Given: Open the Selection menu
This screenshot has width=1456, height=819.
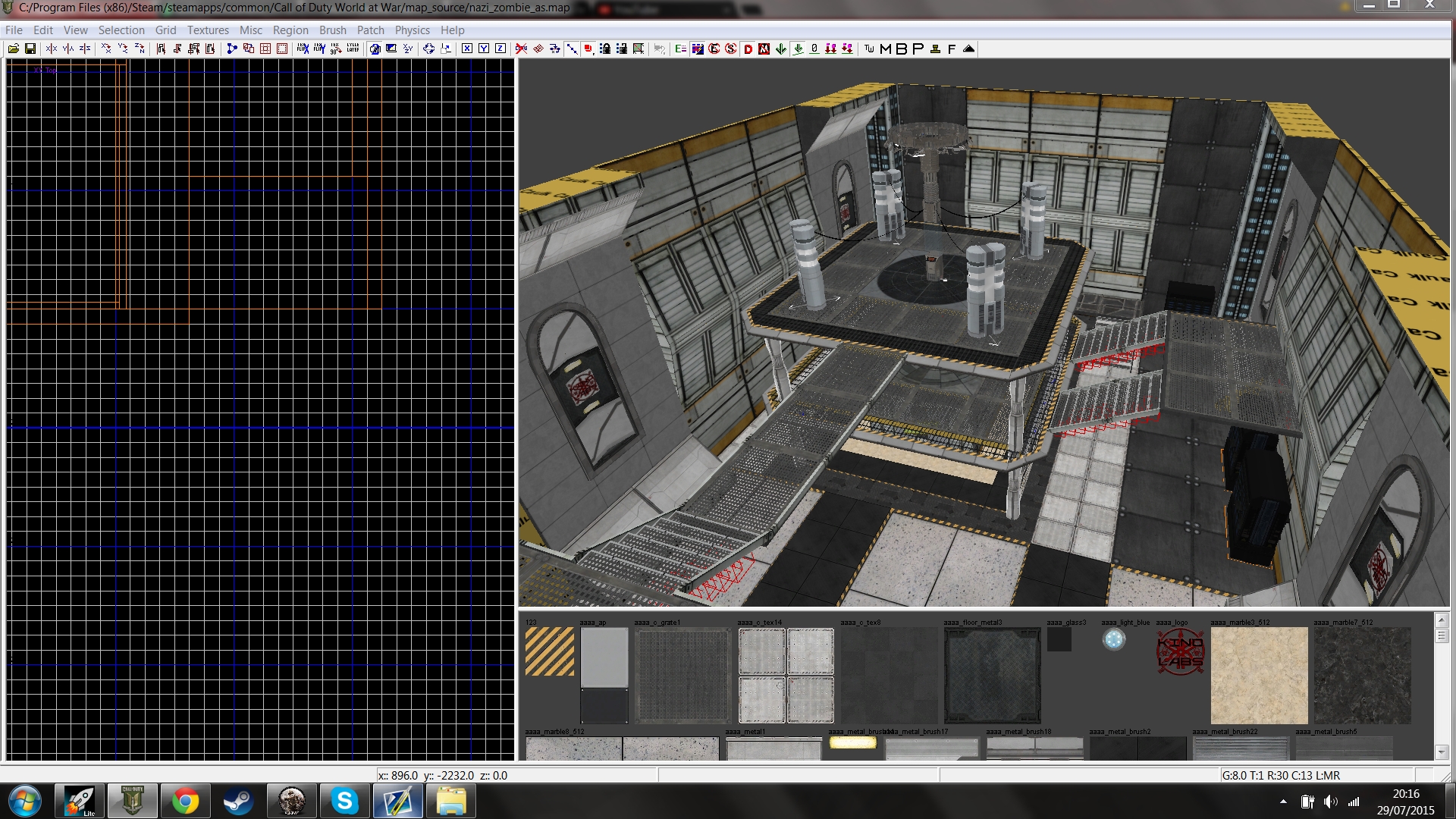Looking at the screenshot, I should (121, 30).
